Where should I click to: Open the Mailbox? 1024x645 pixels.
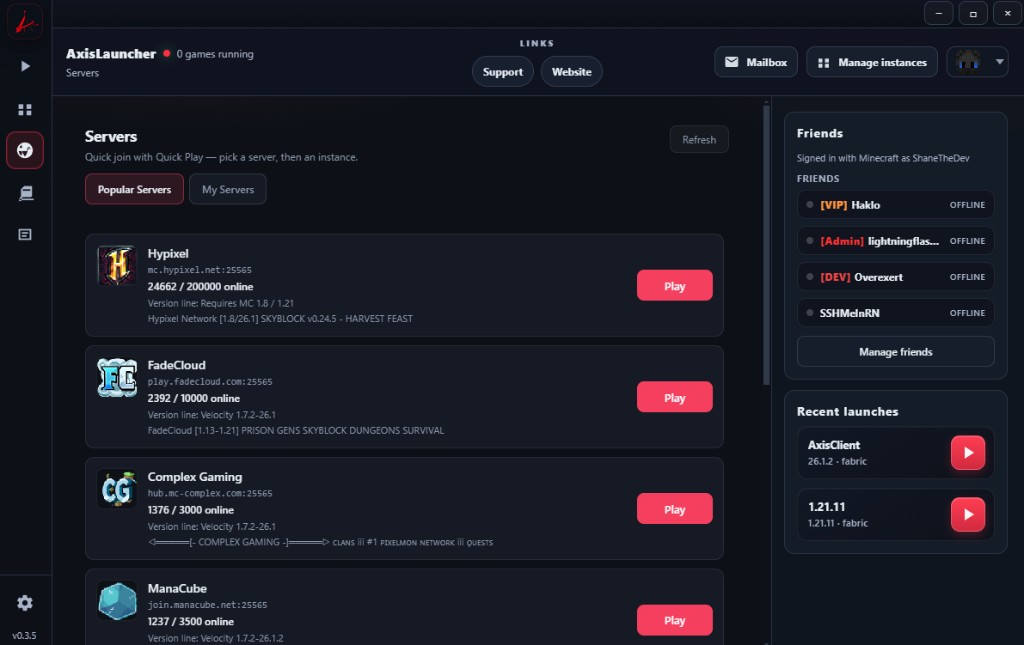(x=756, y=62)
